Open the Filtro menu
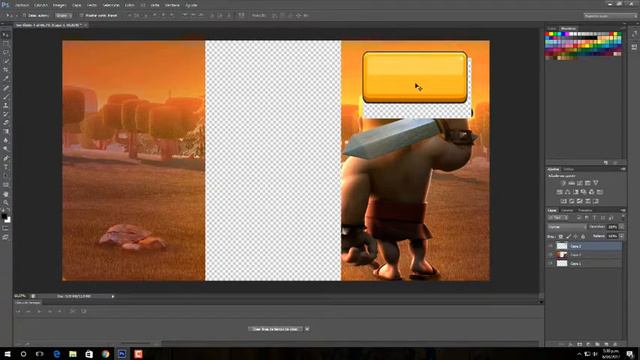Screen dimensions: 640x360 point(129,5)
